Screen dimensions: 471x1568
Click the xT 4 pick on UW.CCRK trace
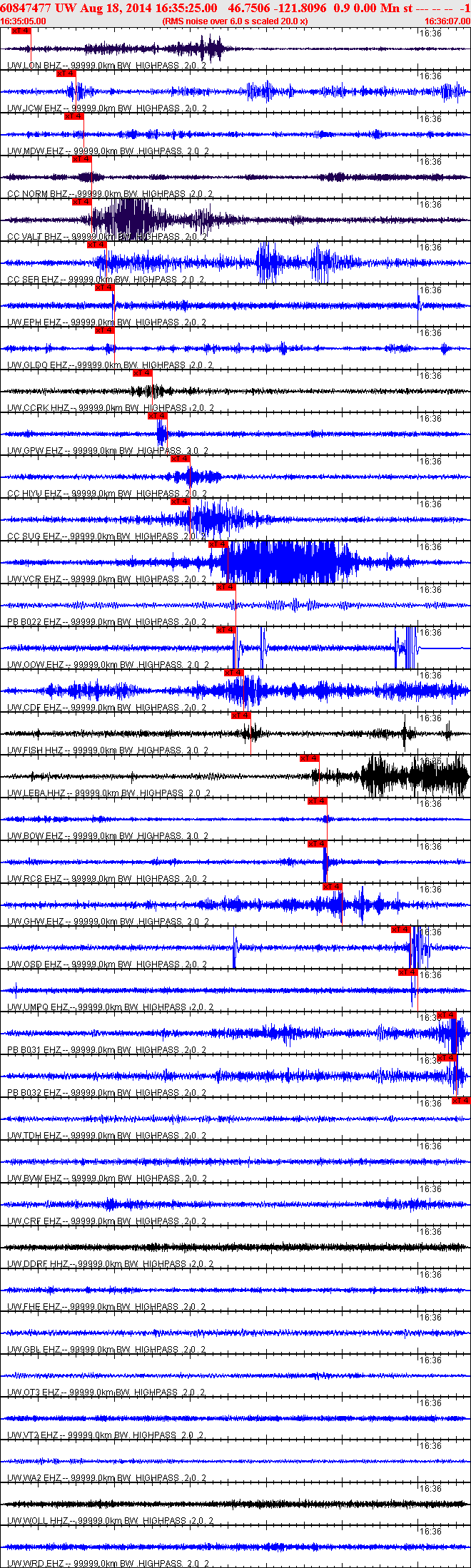coord(142,373)
